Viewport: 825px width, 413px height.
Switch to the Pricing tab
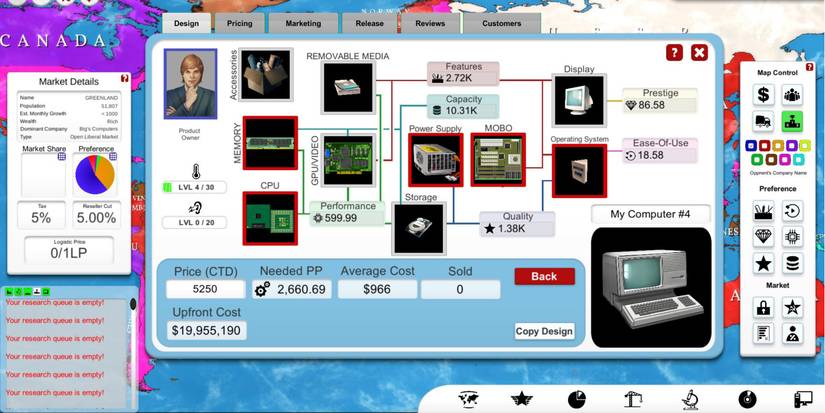(x=239, y=24)
